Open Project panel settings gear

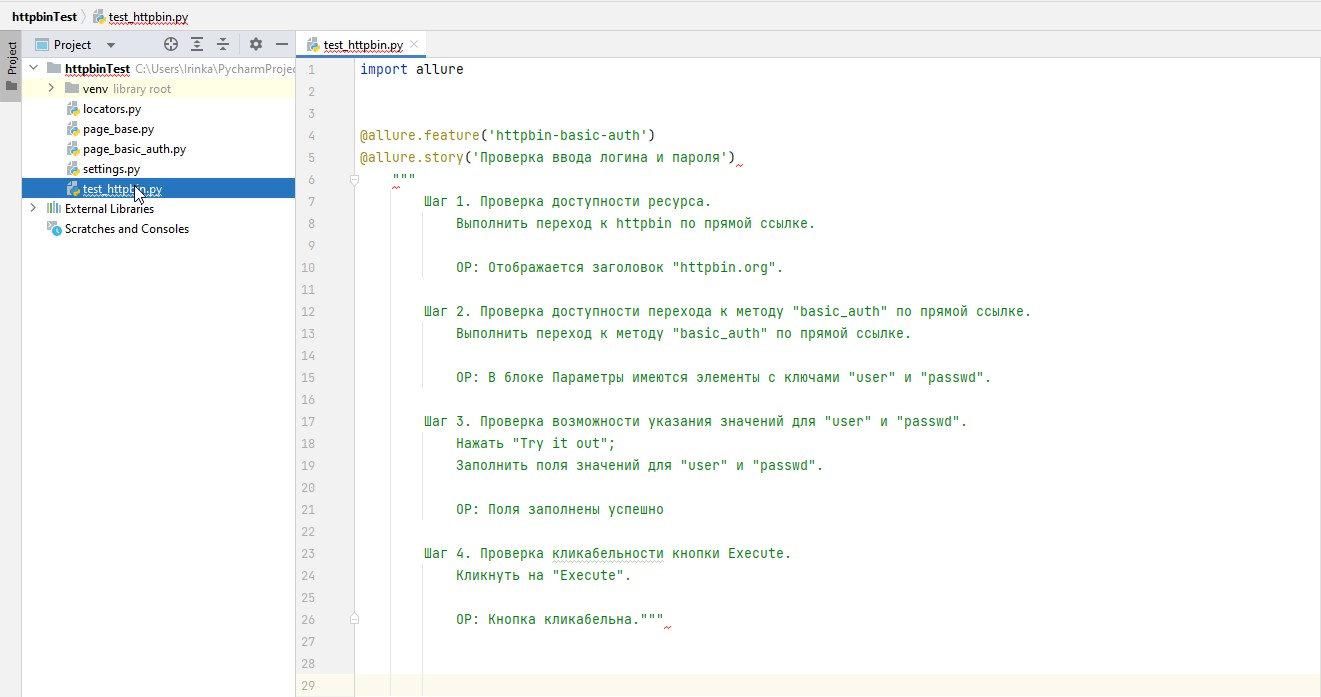click(256, 44)
